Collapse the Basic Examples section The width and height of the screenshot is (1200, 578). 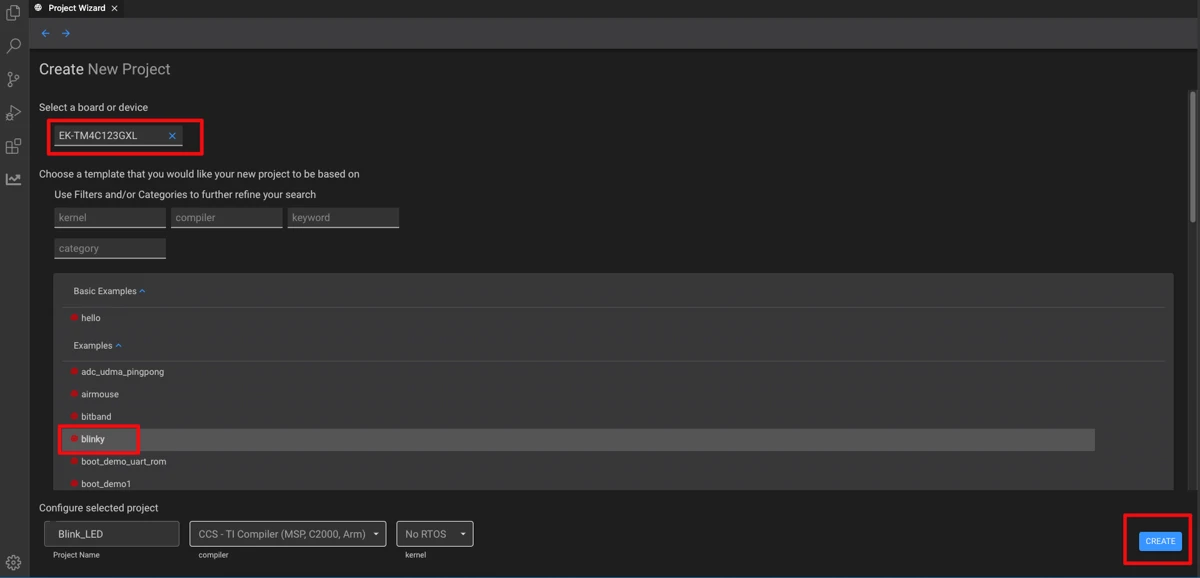(x=142, y=291)
